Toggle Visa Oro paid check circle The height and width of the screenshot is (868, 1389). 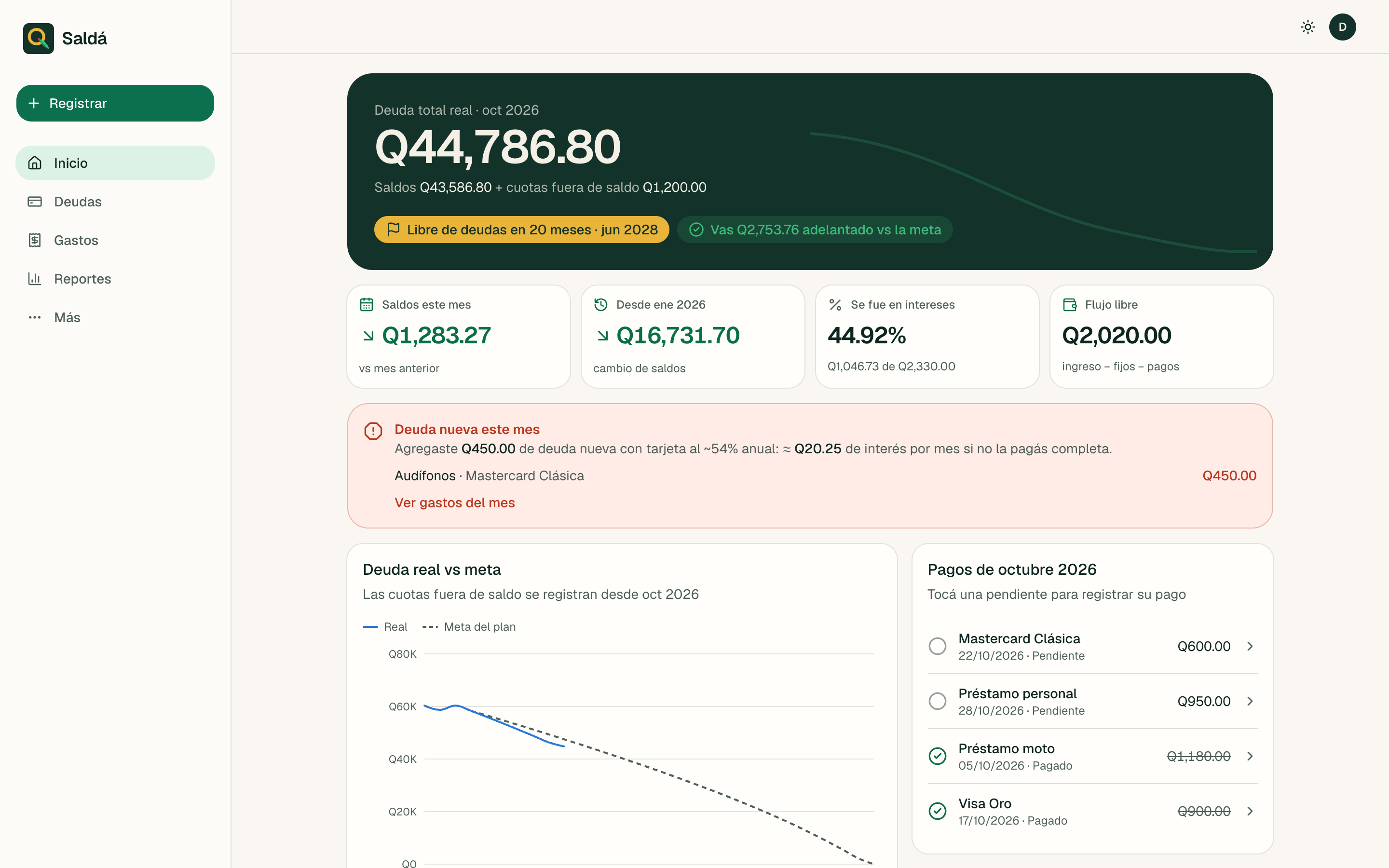click(x=937, y=811)
